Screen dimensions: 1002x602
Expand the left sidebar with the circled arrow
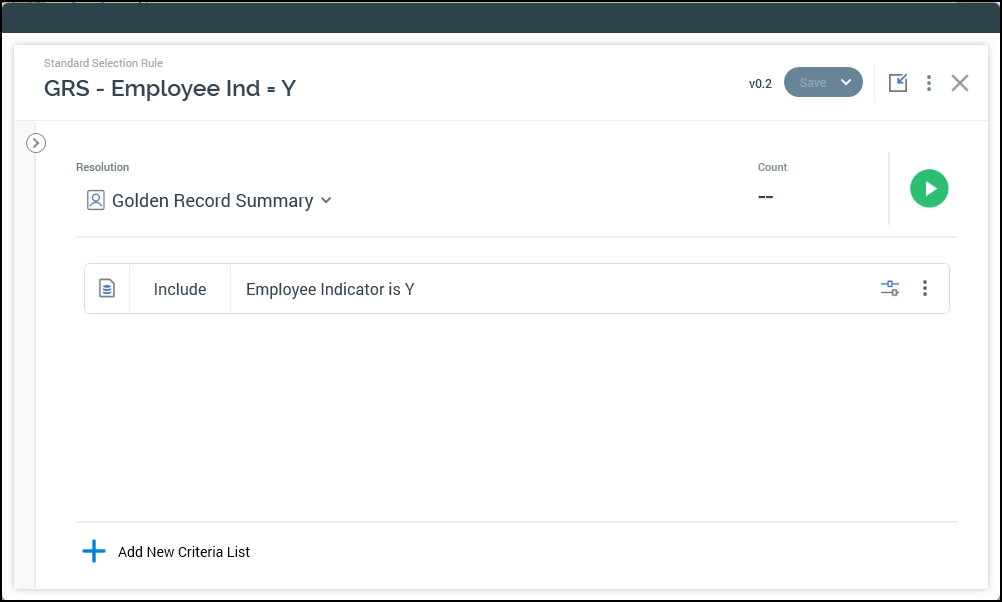coord(36,143)
